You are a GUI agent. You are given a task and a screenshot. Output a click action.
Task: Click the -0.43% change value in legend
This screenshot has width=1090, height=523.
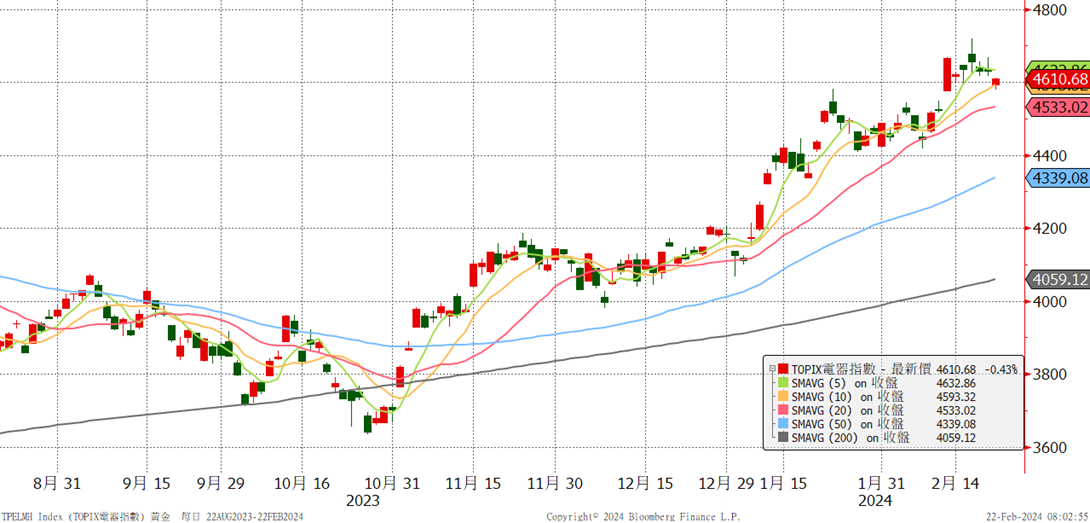(x=1002, y=369)
